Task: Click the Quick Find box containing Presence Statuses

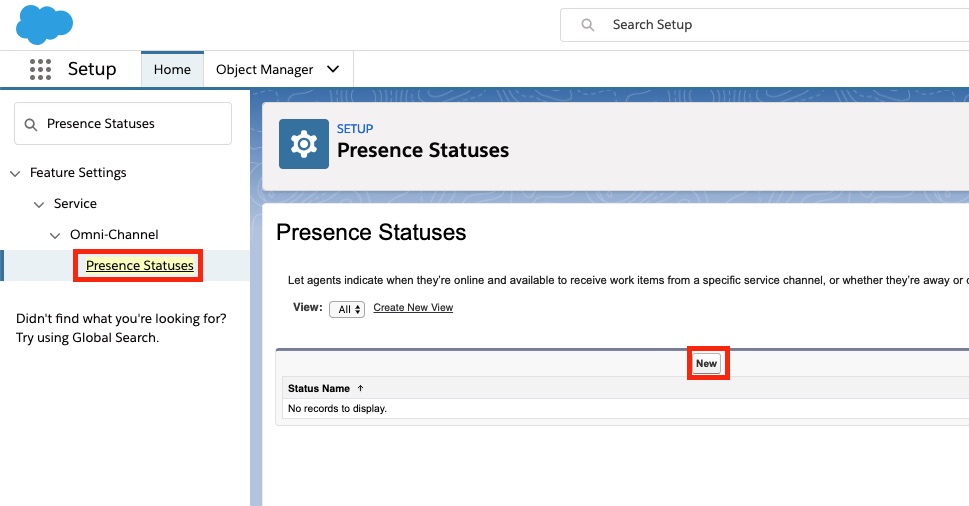Action: coord(123,124)
